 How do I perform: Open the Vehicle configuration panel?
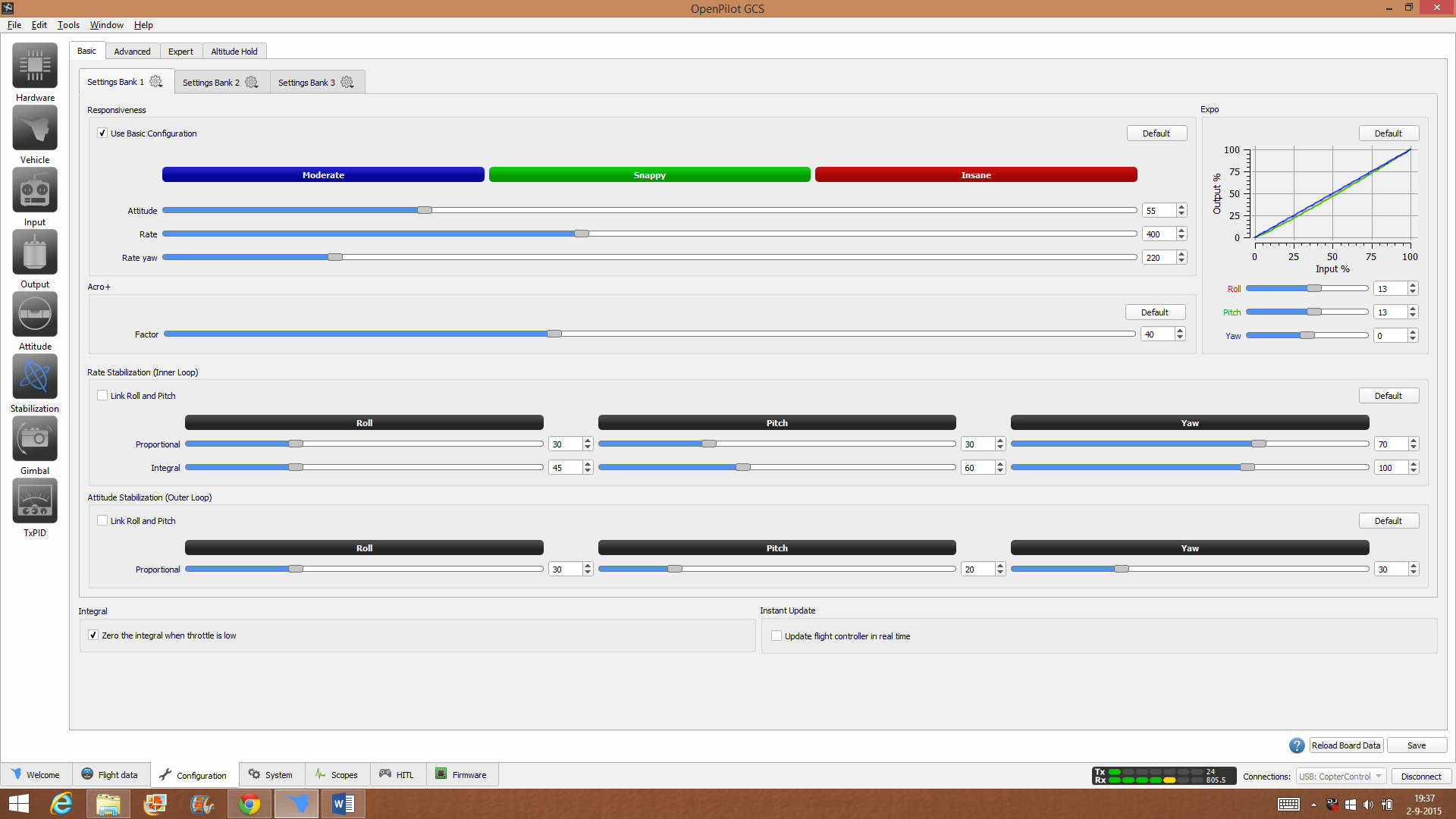coord(35,127)
